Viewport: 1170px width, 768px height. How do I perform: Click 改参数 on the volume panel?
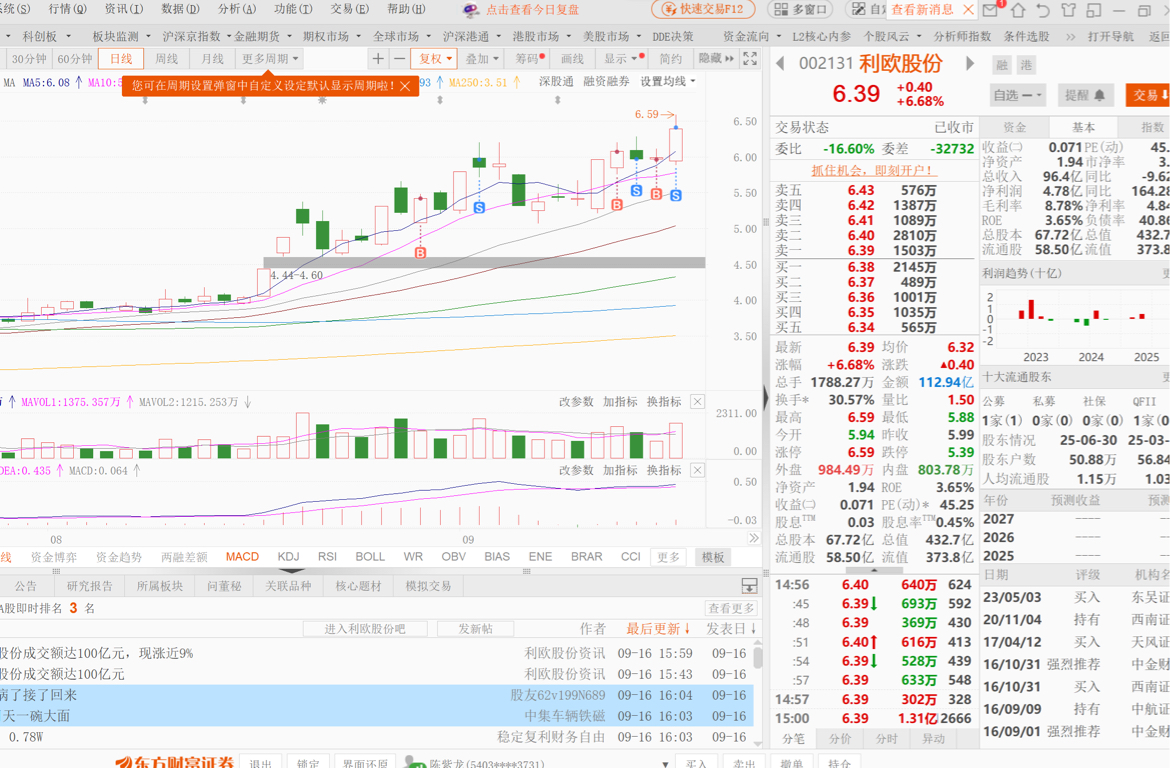coord(576,402)
